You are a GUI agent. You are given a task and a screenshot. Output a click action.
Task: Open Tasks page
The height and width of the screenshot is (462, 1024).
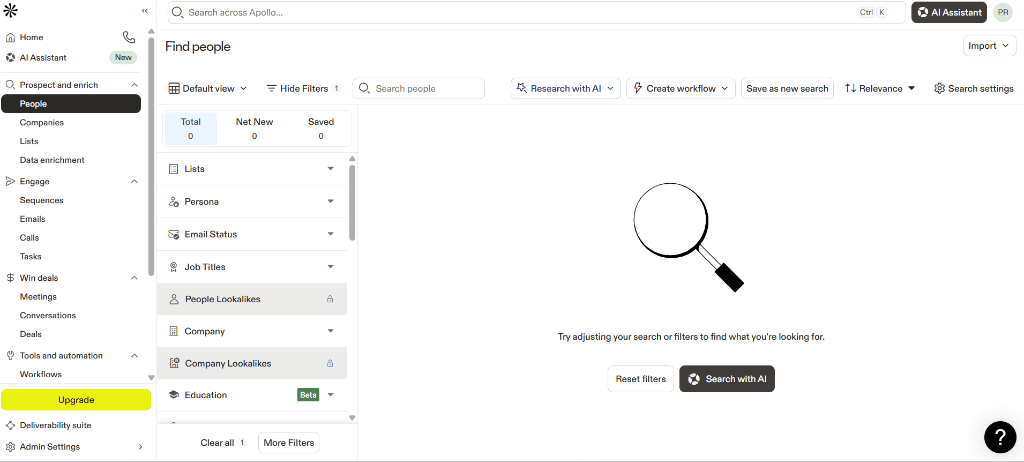(x=31, y=256)
